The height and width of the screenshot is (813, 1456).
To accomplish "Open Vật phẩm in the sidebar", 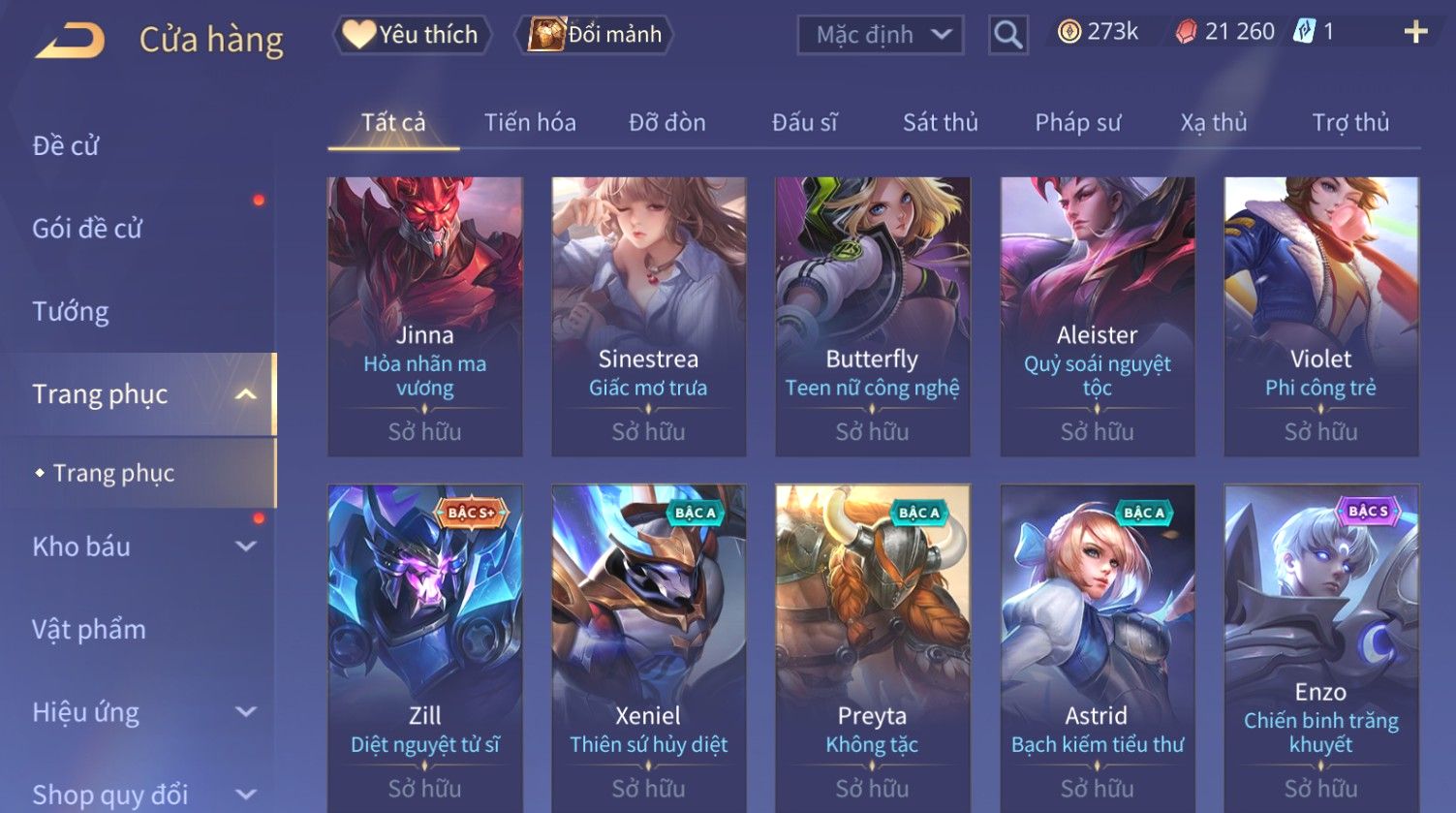I will coord(89,630).
